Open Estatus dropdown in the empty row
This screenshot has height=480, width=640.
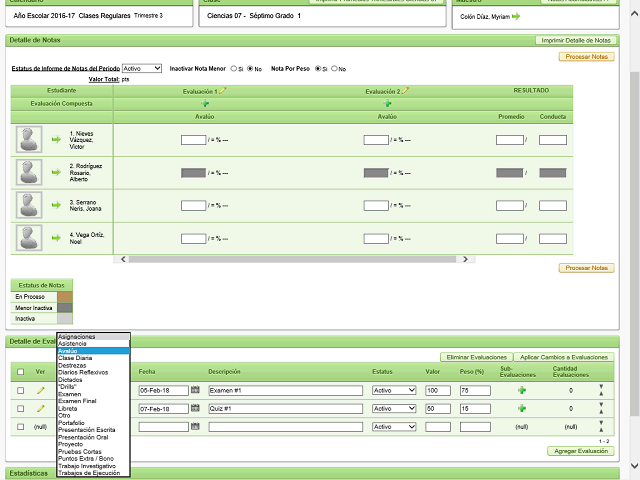pos(394,427)
